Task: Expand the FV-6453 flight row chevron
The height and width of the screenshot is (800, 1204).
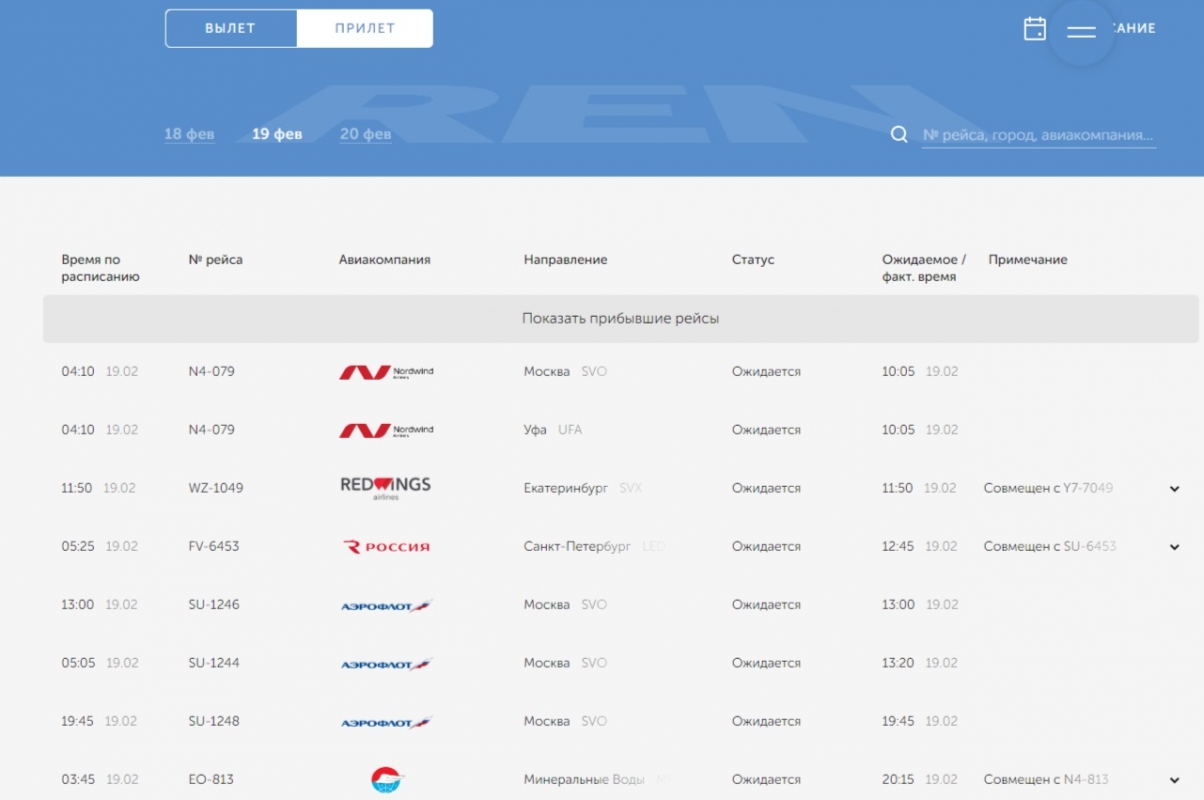Action: coord(1174,547)
